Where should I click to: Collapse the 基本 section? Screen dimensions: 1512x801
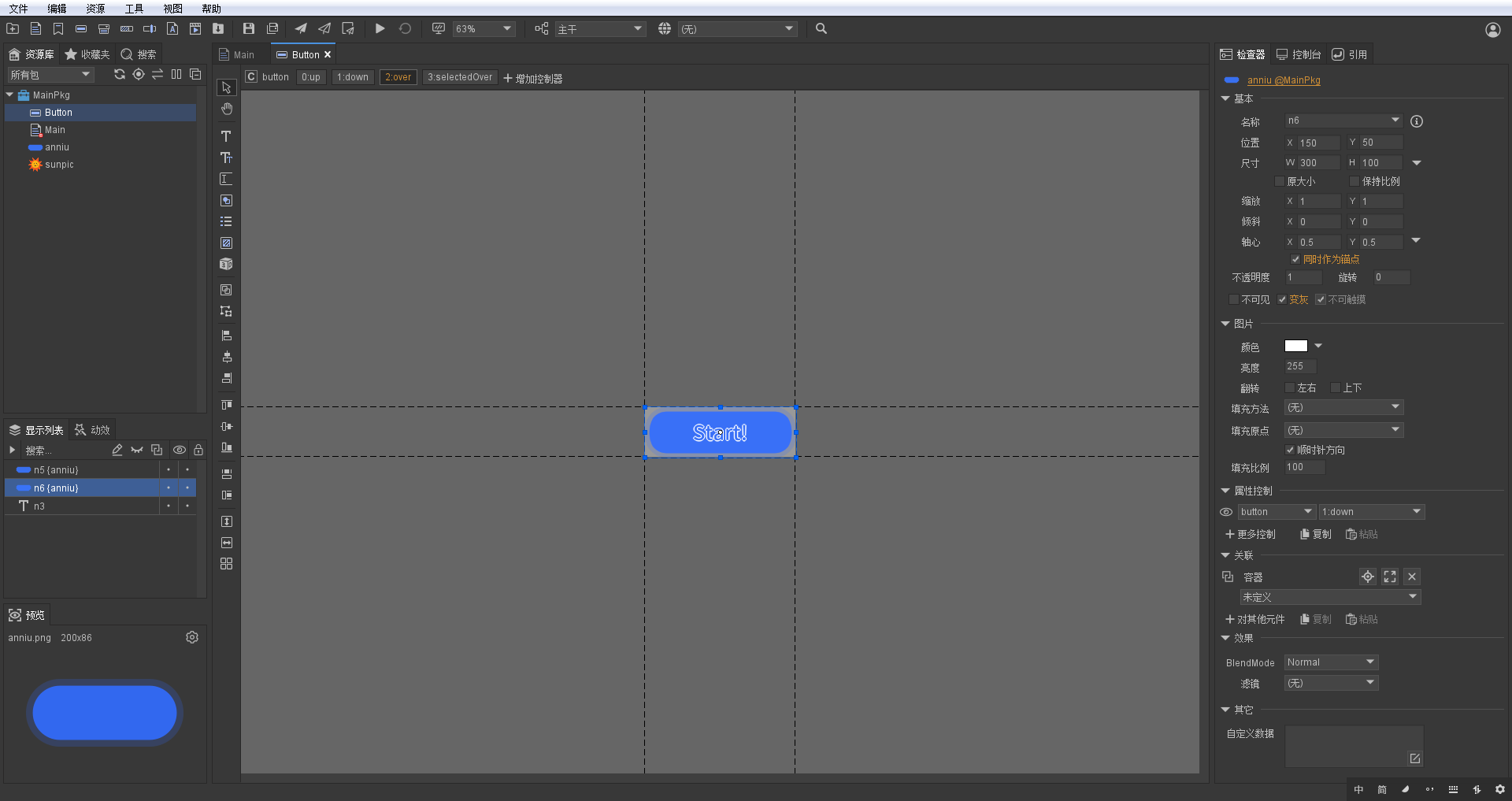pos(1225,98)
